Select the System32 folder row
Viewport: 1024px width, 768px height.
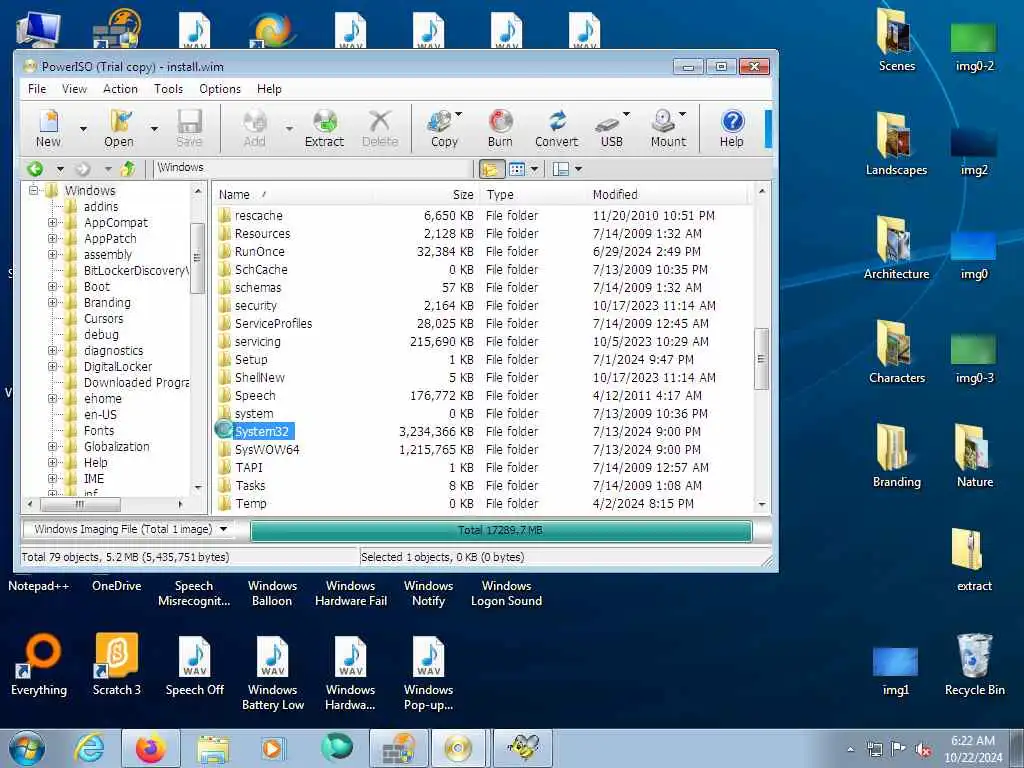[483, 432]
